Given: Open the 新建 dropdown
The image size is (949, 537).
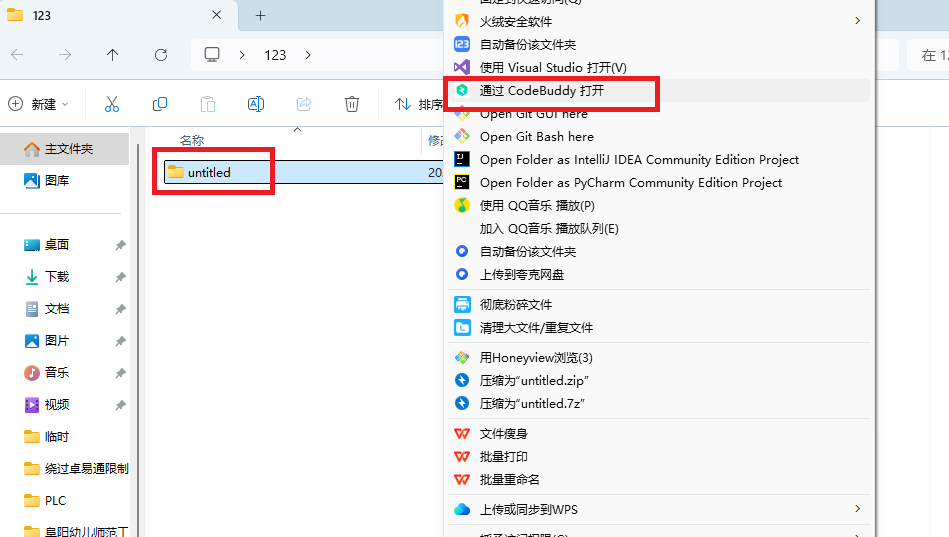Looking at the screenshot, I should [x=38, y=104].
